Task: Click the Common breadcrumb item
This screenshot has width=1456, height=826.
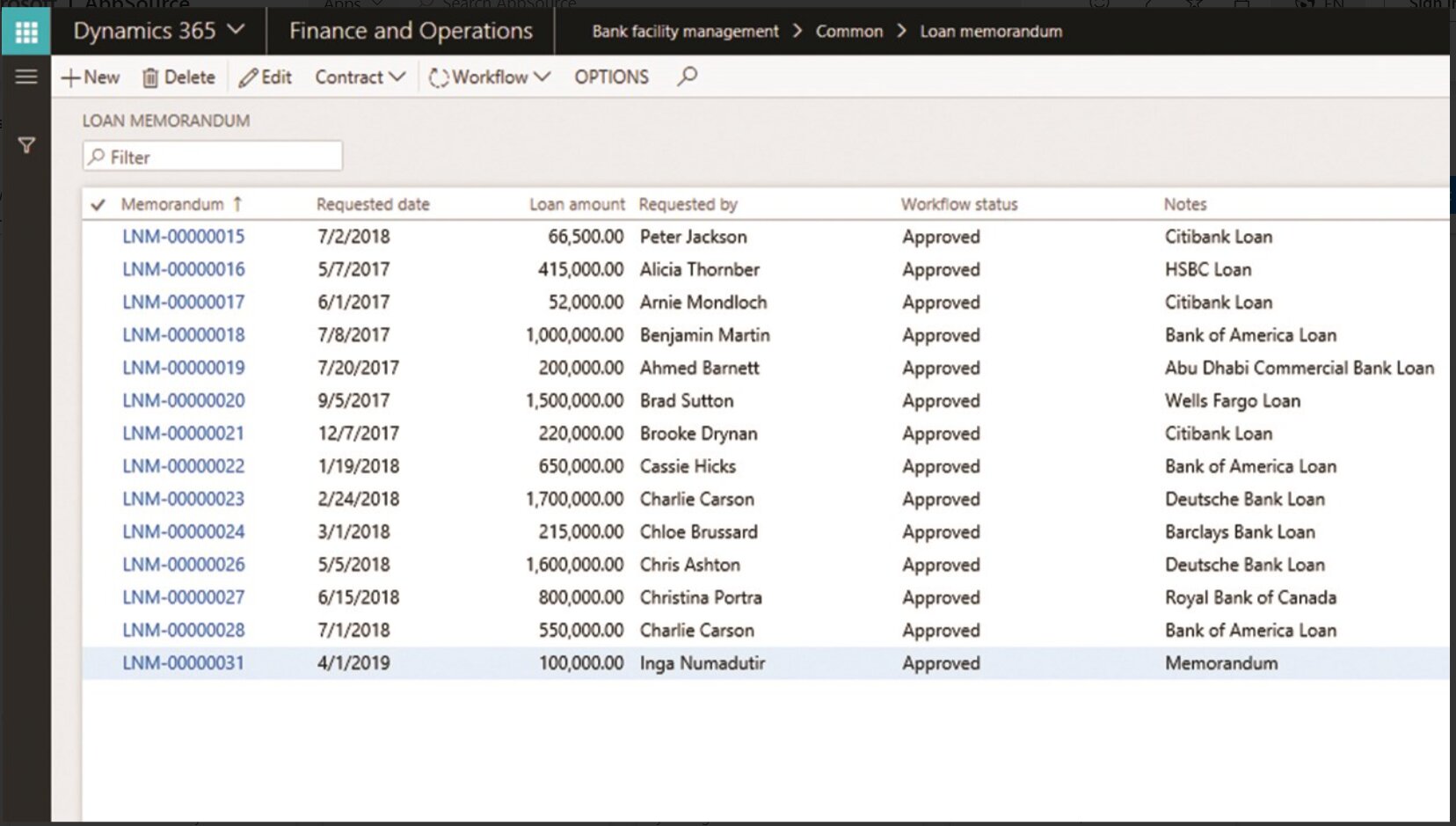Action: tap(848, 32)
